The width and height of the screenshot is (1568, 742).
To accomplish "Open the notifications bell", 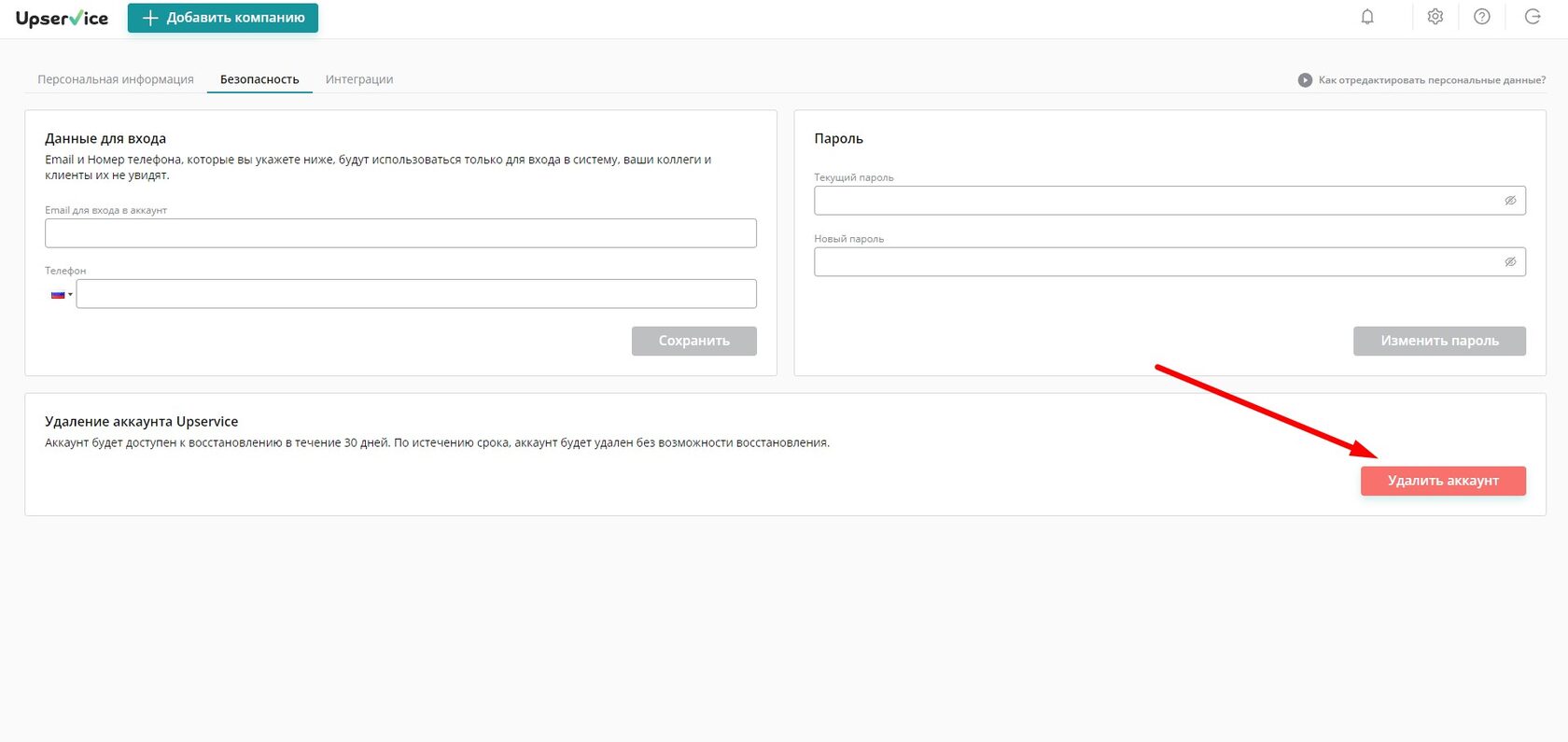I will pos(1367,17).
